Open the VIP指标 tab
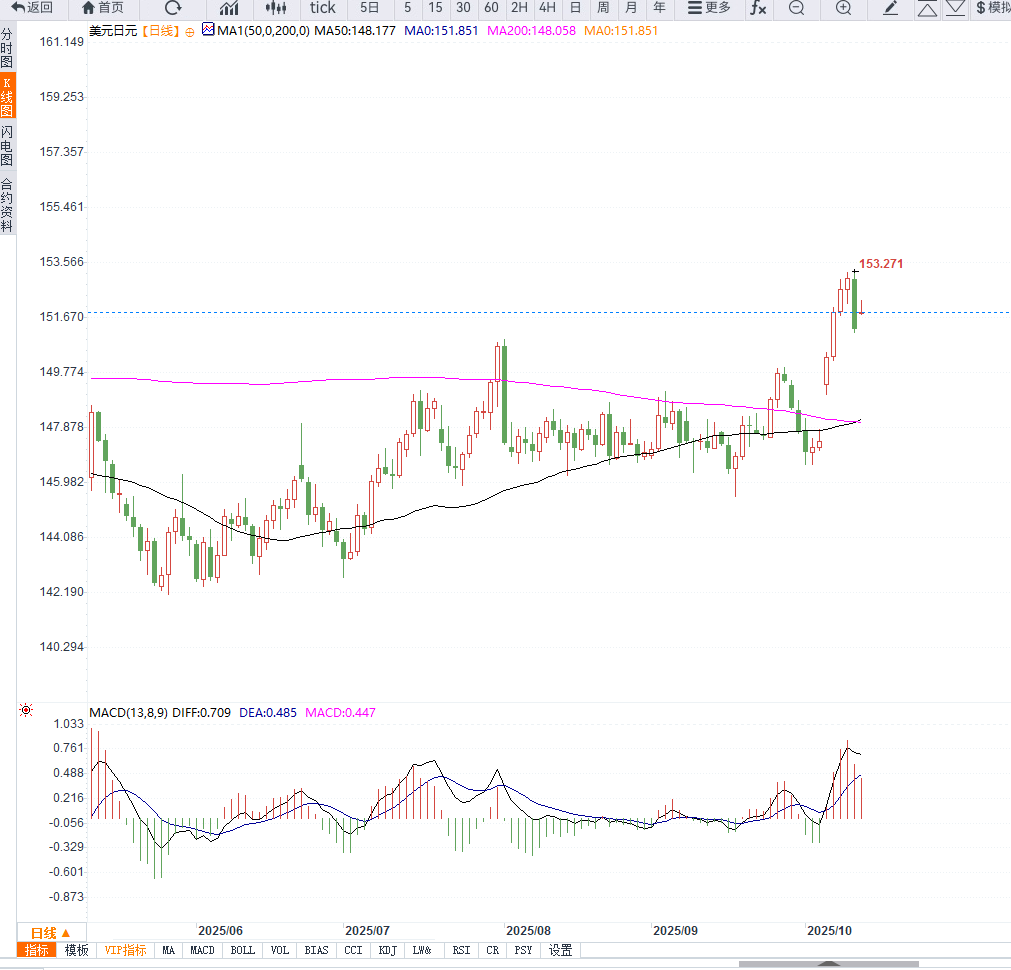 [x=125, y=950]
